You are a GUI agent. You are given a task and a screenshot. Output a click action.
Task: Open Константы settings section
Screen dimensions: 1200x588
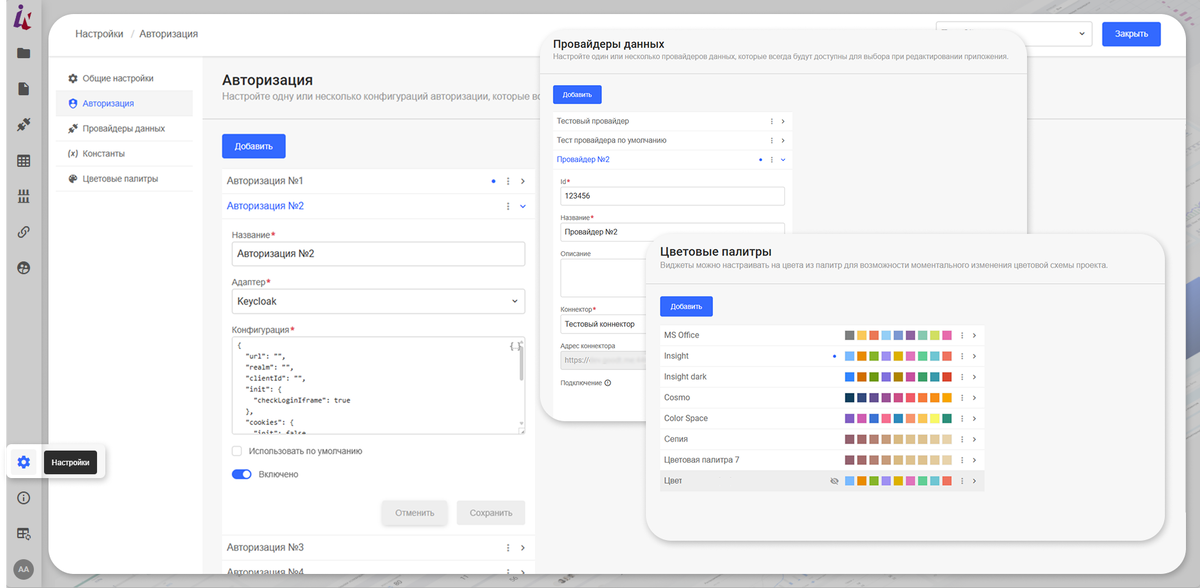tap(124, 154)
